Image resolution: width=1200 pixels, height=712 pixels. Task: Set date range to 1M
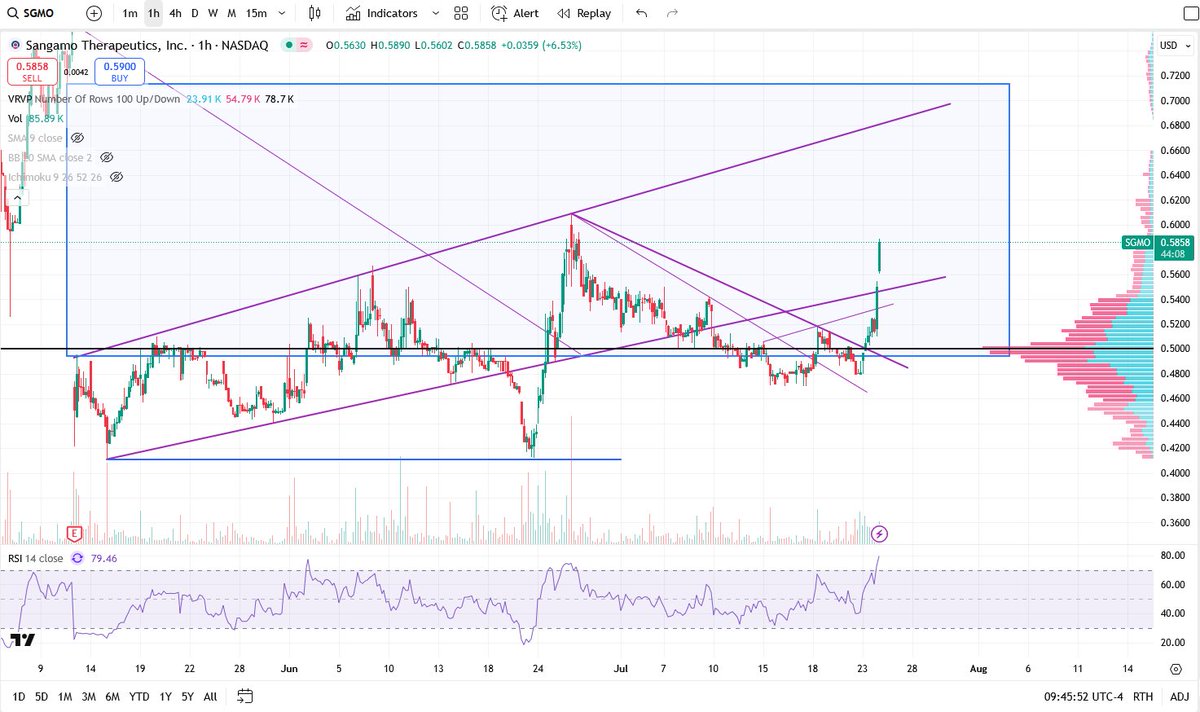65,696
